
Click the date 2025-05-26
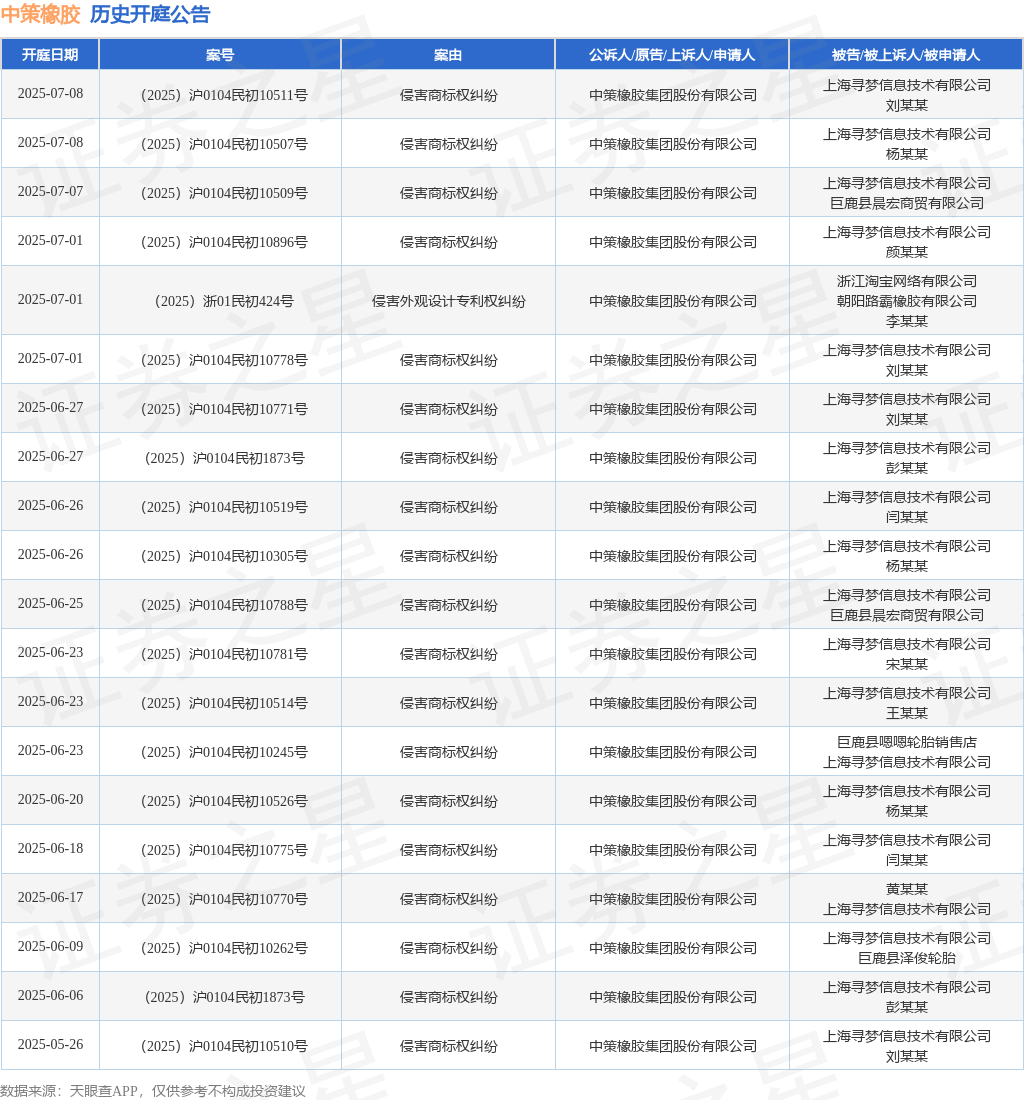click(50, 1045)
